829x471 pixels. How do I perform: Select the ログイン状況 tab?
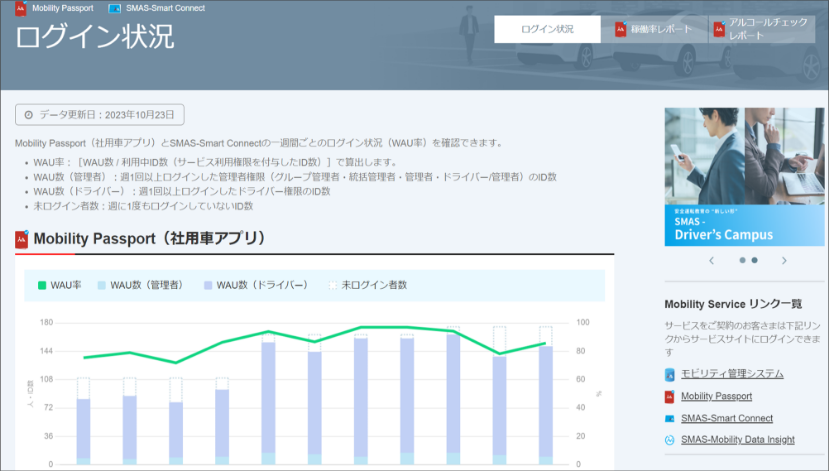pos(547,29)
